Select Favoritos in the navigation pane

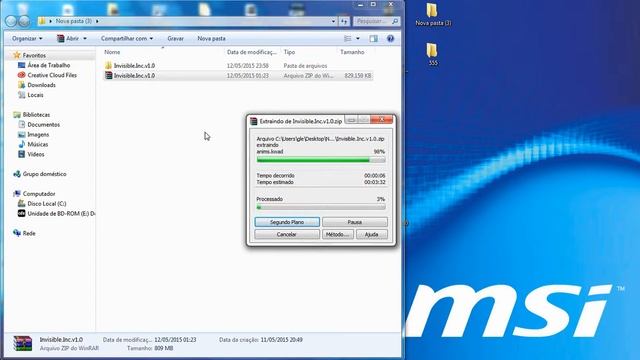34,55
